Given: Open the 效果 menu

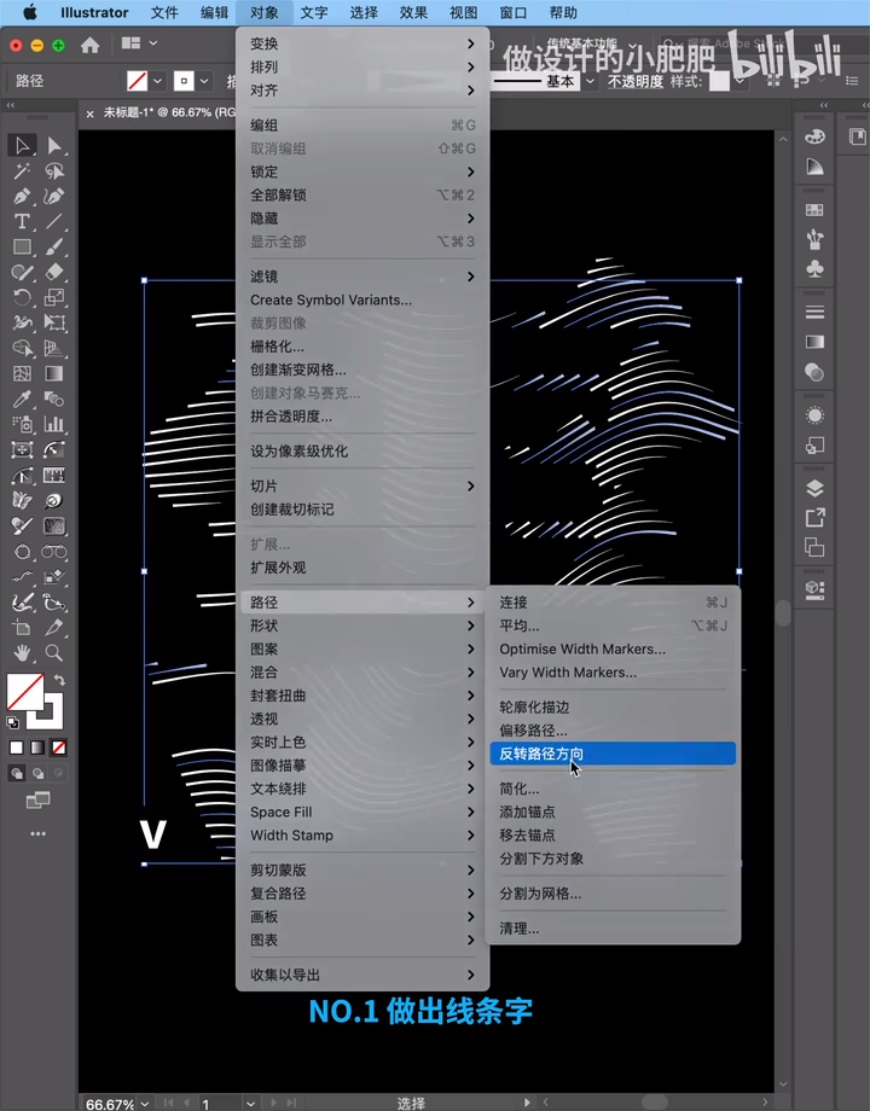Looking at the screenshot, I should (x=413, y=13).
